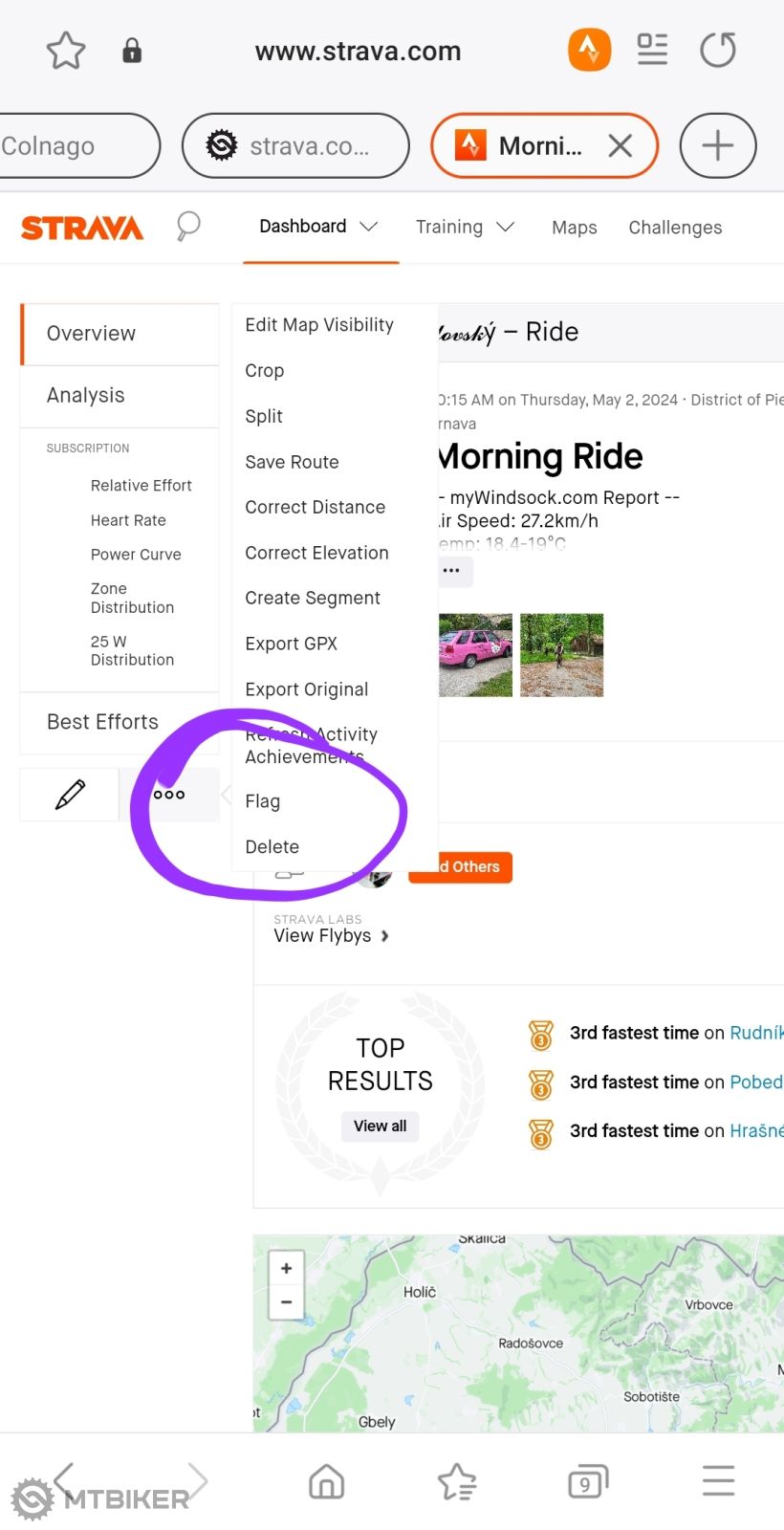
Task: Open the tab switcher showing 9
Action: [587, 1481]
